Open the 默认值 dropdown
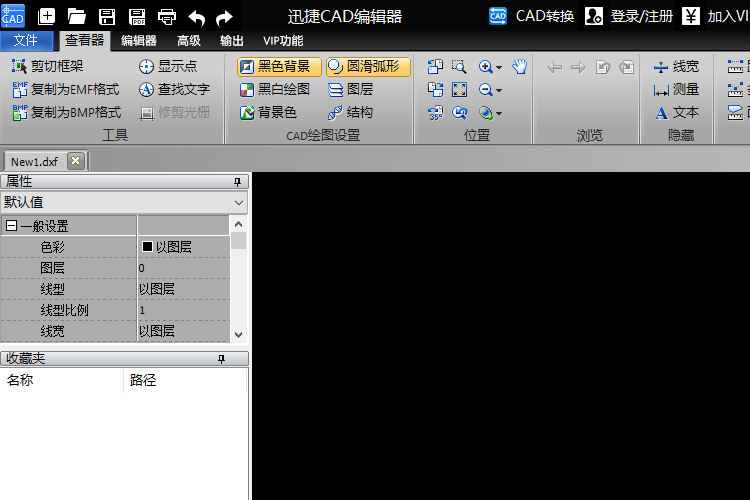The height and width of the screenshot is (500, 750). 124,202
